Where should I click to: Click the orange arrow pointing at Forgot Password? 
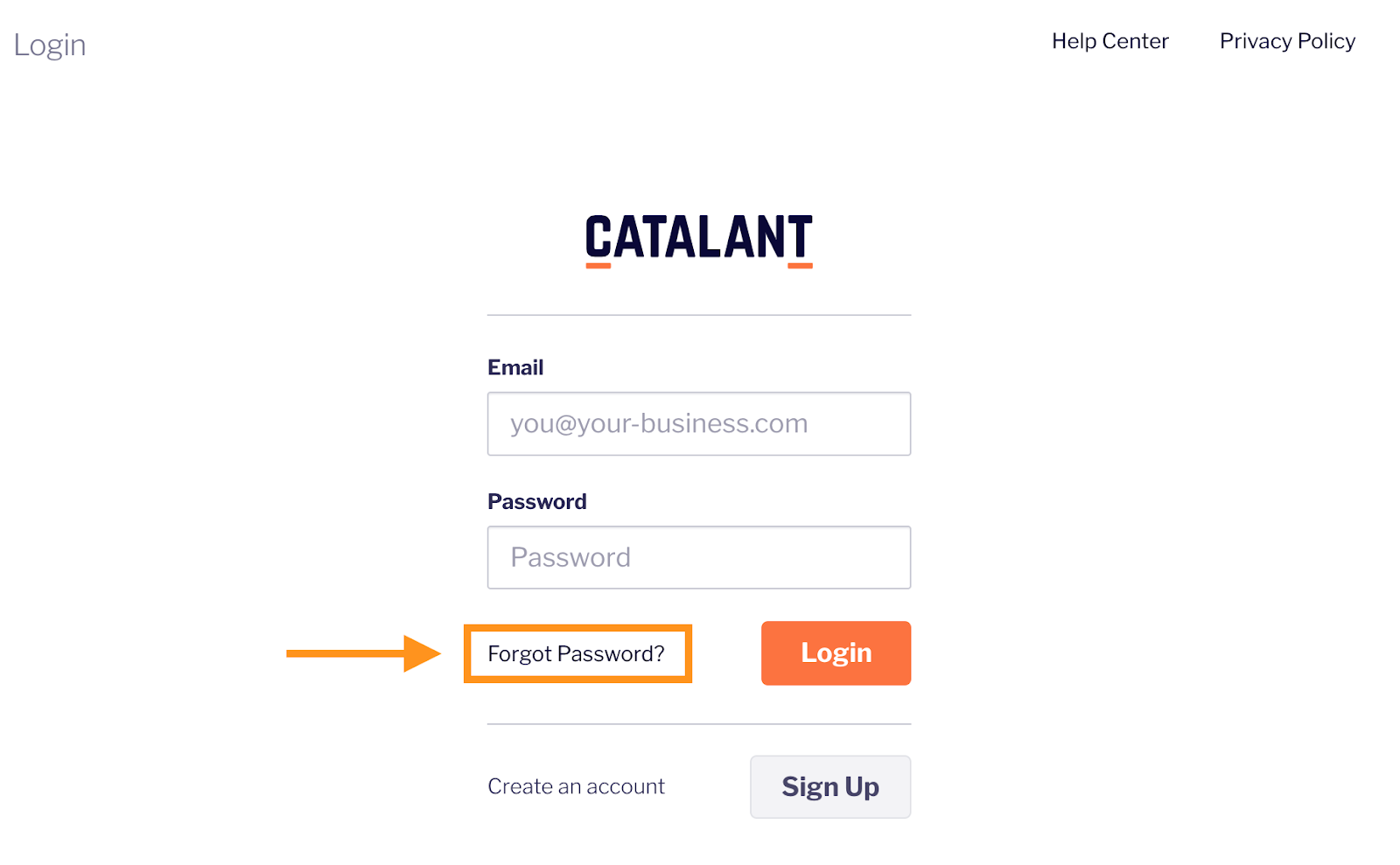click(x=363, y=653)
